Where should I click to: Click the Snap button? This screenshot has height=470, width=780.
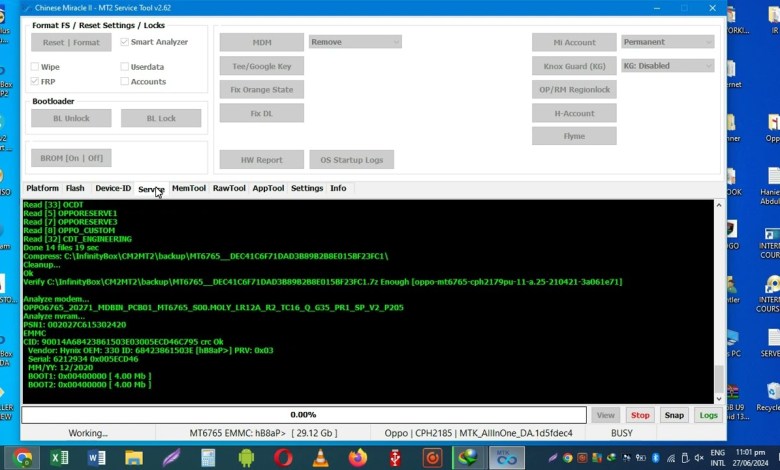coord(674,415)
